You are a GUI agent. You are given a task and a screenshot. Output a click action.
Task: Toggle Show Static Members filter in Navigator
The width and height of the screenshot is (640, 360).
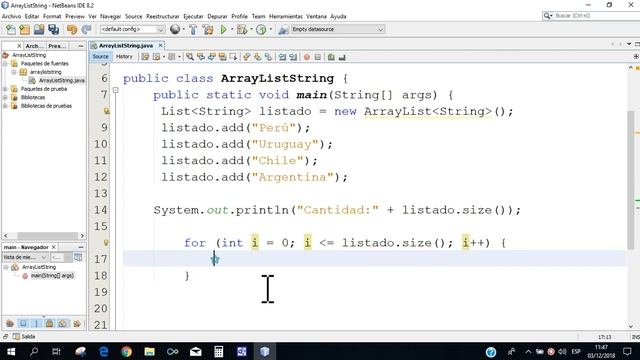(x=36, y=324)
